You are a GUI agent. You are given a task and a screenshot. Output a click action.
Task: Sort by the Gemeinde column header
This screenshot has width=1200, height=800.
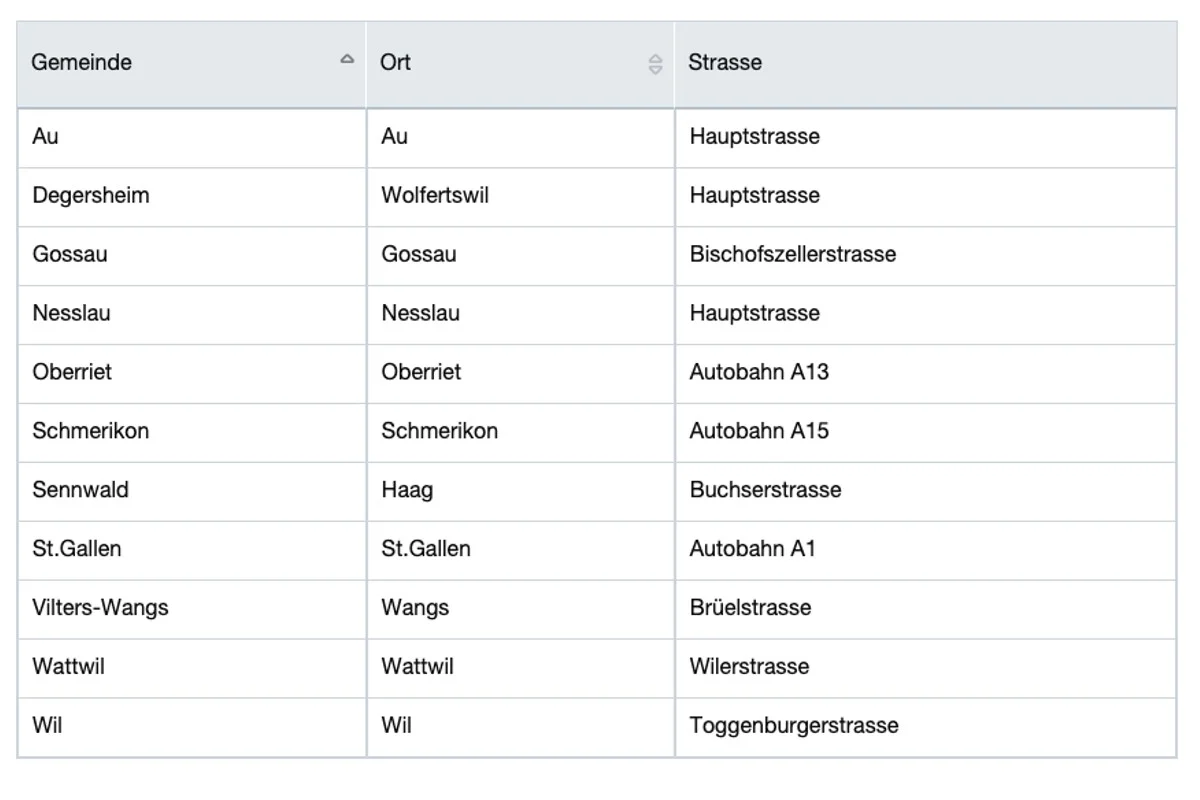point(191,64)
